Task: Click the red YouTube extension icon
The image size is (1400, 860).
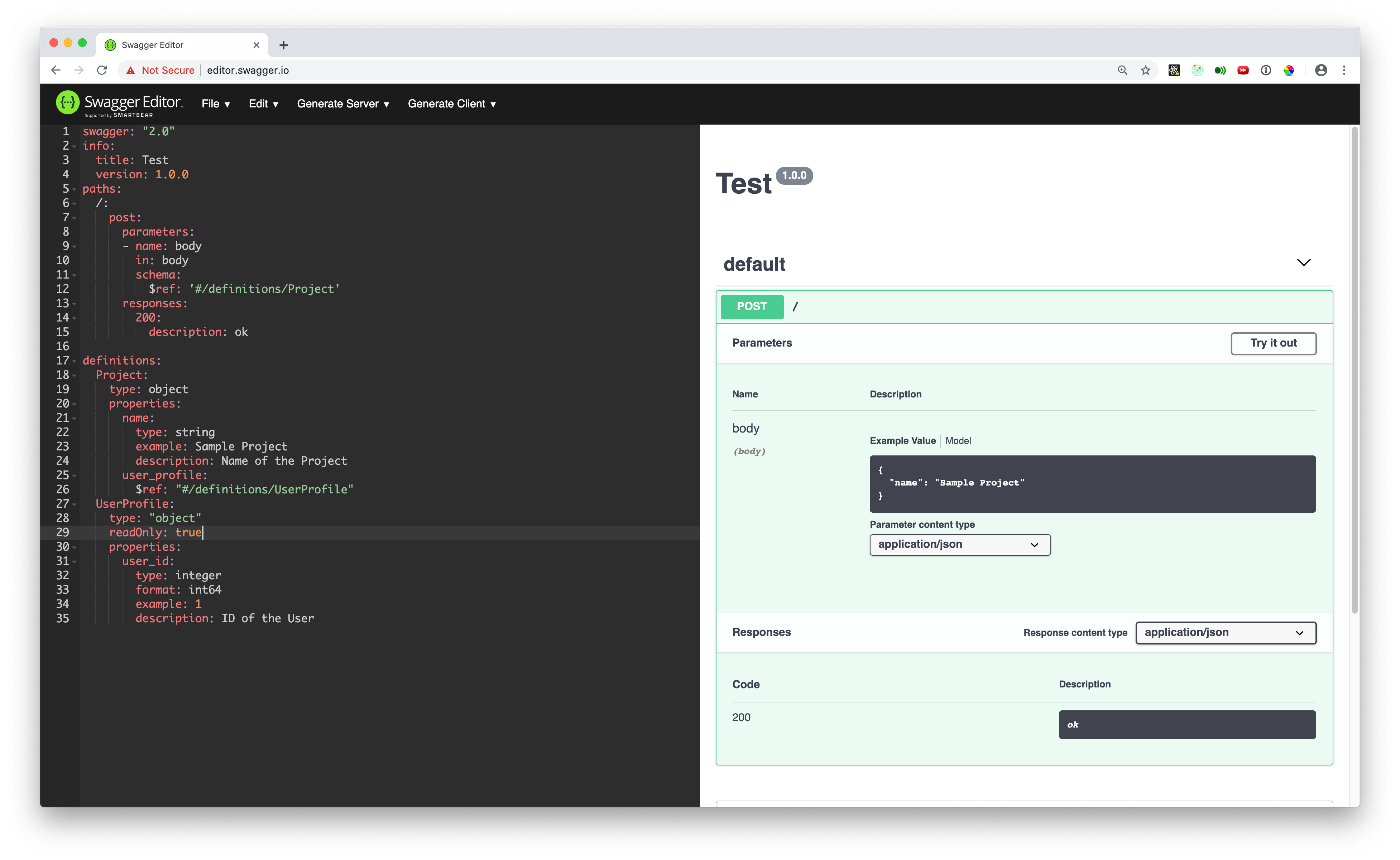Action: tap(1243, 70)
